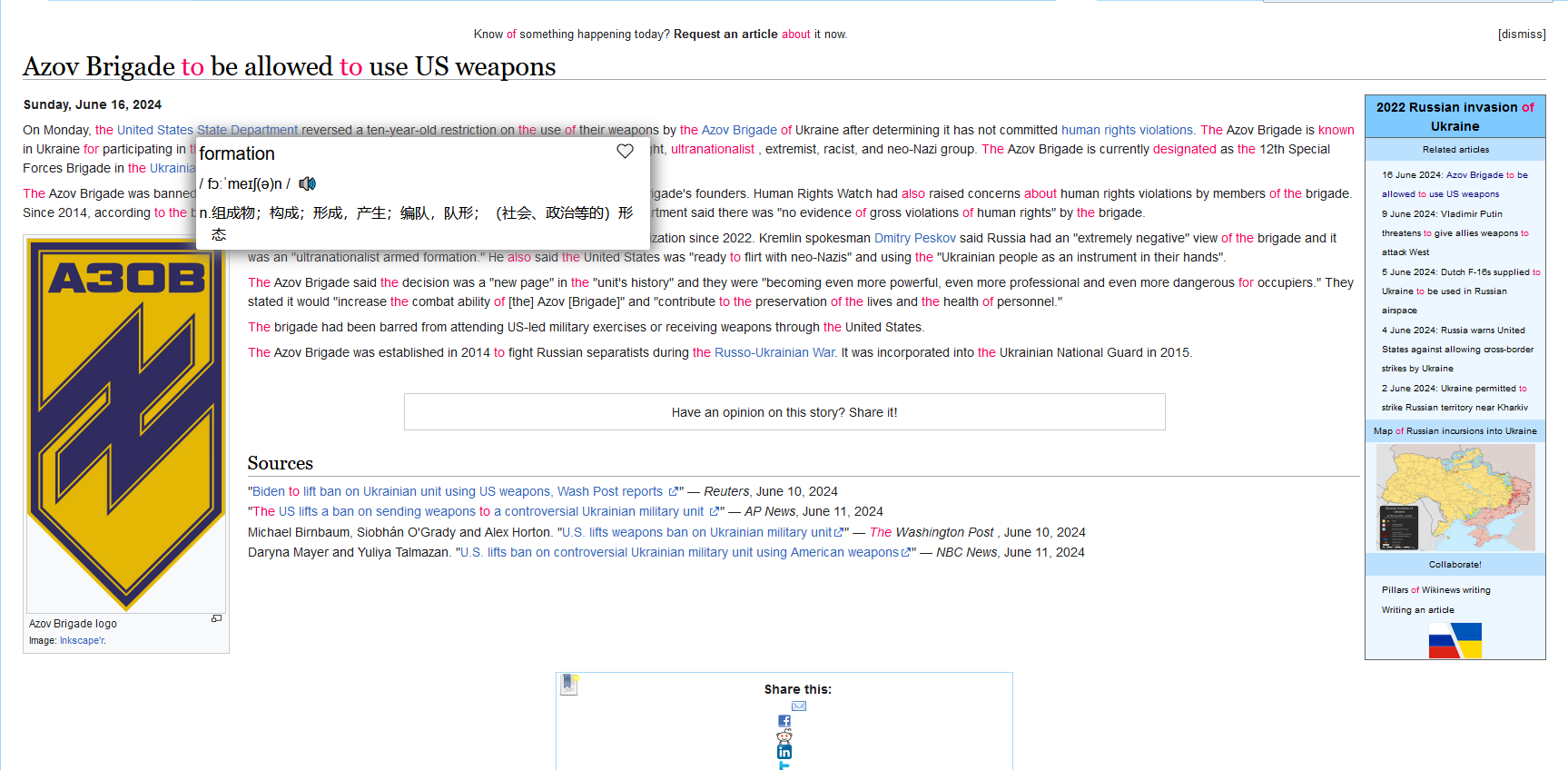Open 'Dmitry Peskov' link

pos(915,238)
